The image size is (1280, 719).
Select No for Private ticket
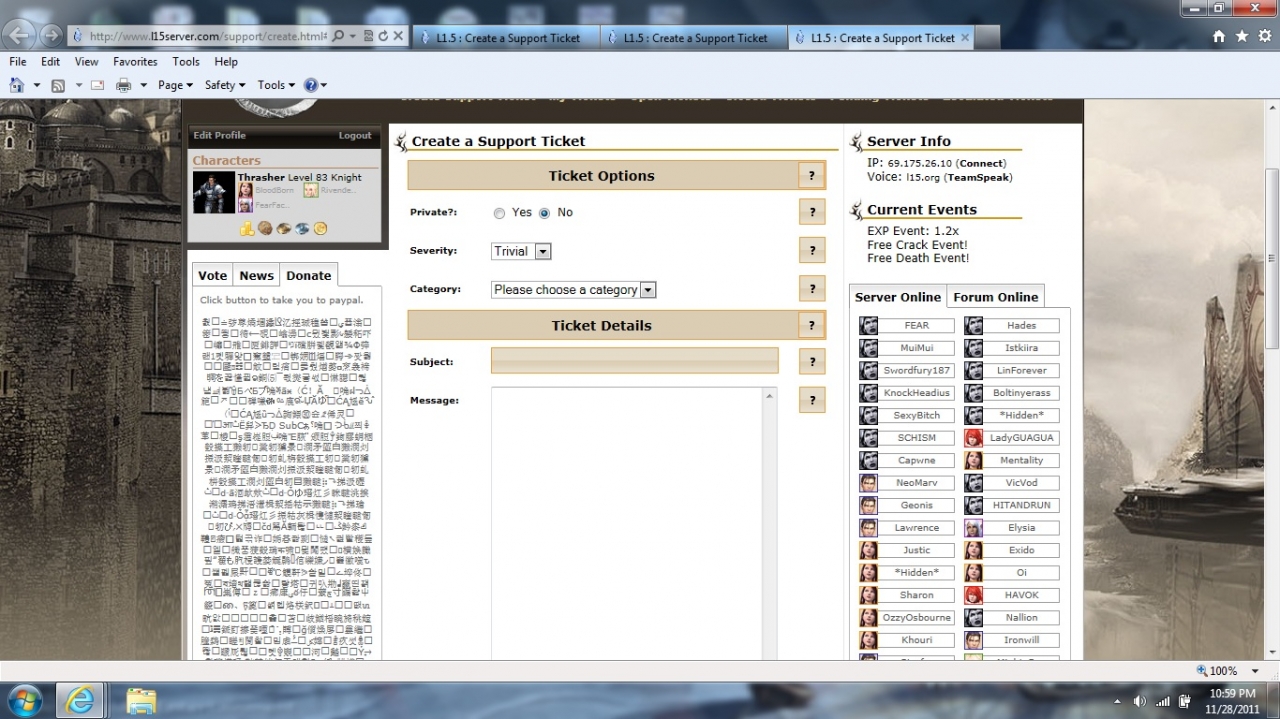[545, 213]
